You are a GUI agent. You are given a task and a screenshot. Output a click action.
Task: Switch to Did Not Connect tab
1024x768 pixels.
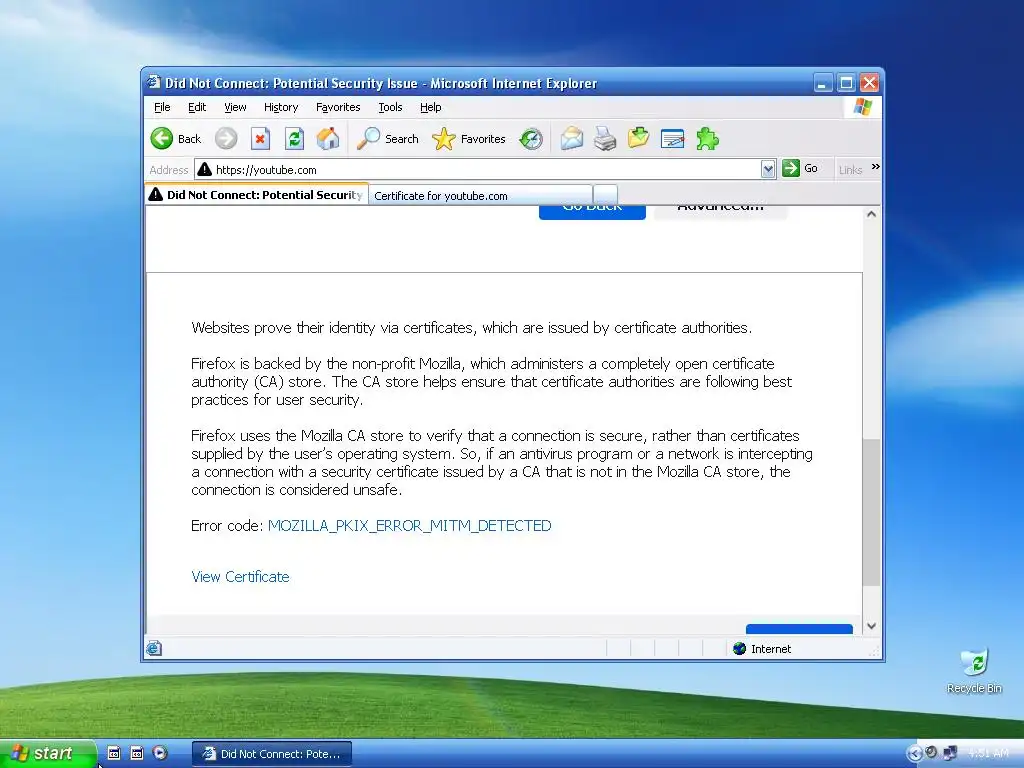click(x=257, y=194)
